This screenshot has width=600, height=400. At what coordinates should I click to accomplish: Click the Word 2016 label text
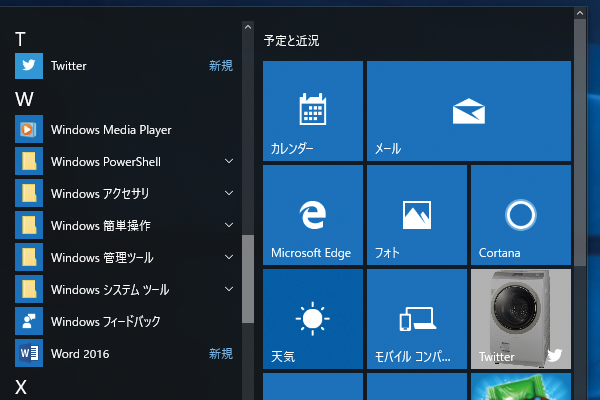tap(80, 354)
